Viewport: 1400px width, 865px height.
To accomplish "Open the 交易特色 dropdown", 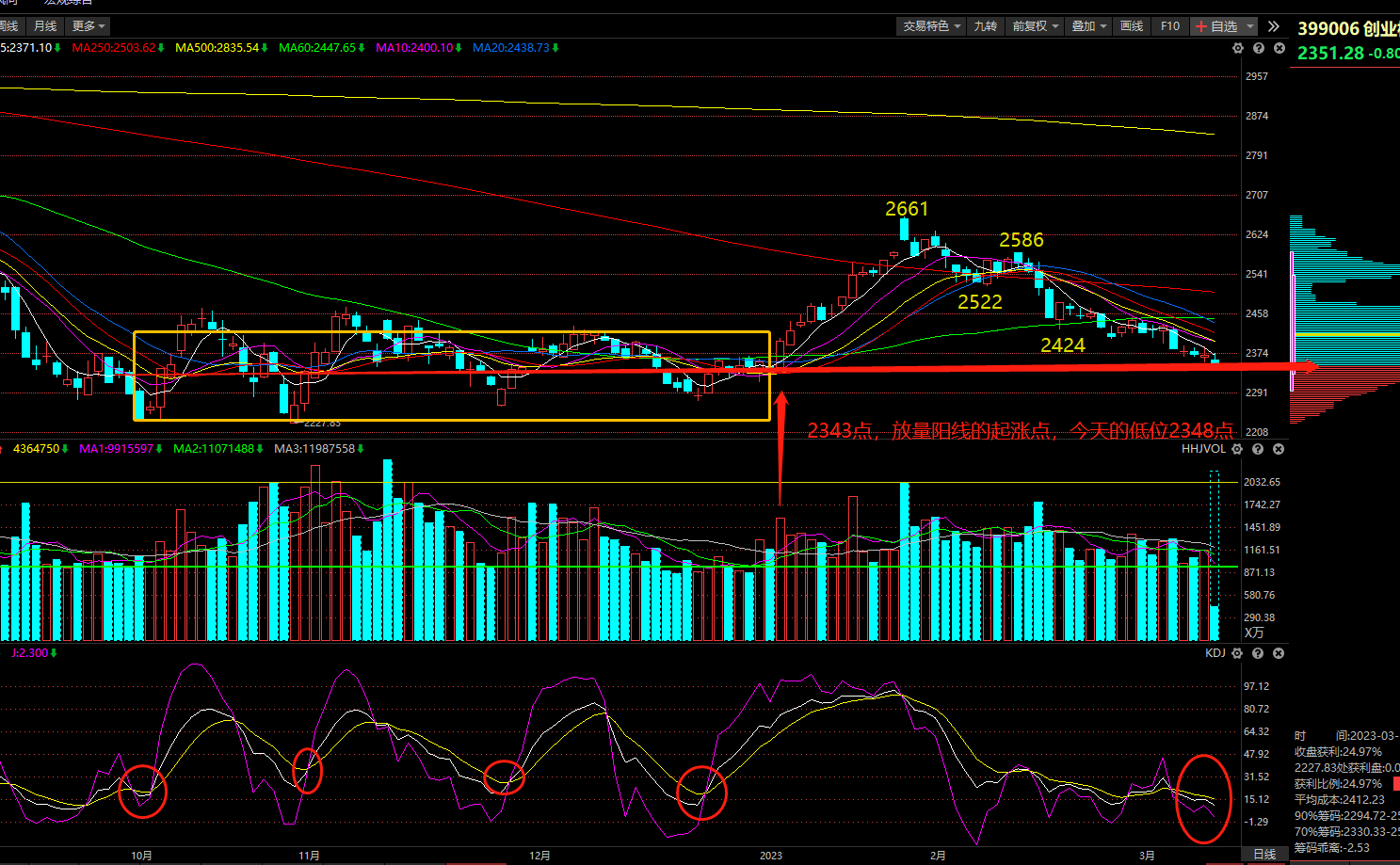I will tap(932, 26).
